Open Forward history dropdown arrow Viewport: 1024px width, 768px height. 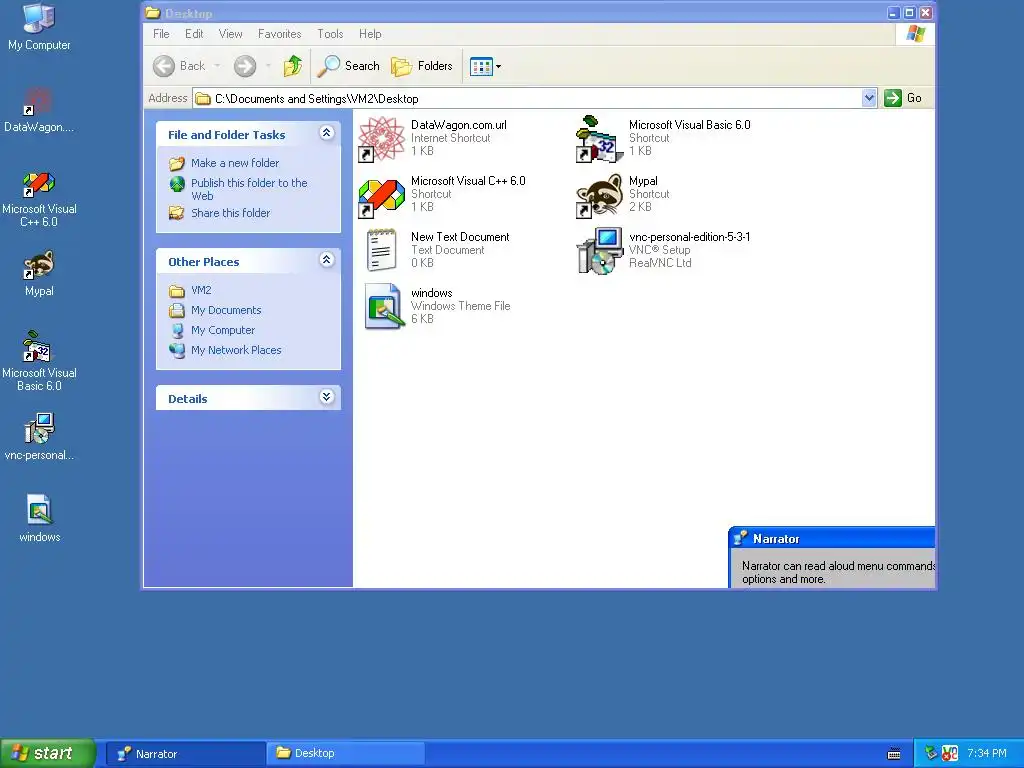(x=268, y=66)
